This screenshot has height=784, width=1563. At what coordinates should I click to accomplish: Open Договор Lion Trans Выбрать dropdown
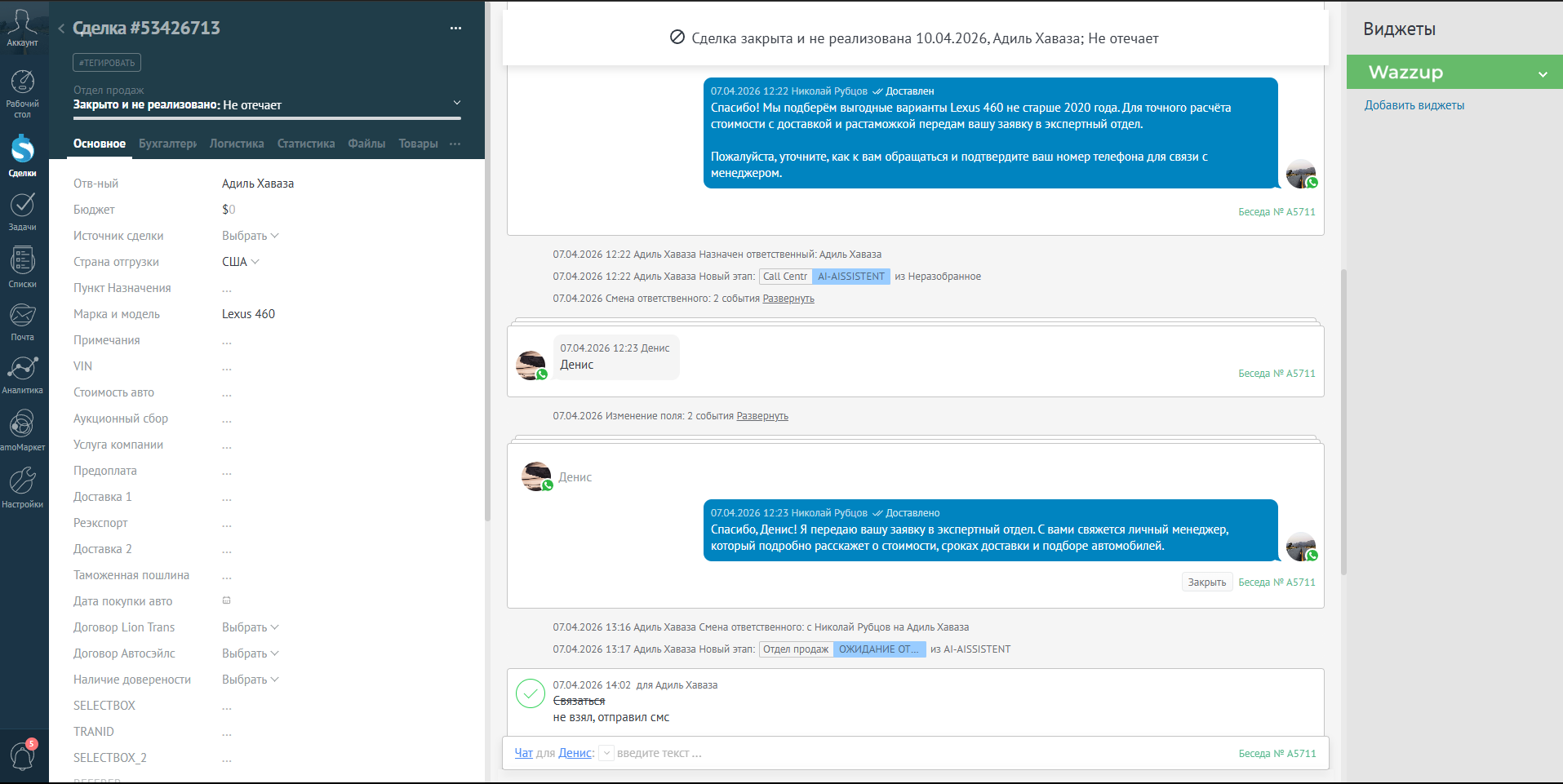250,627
